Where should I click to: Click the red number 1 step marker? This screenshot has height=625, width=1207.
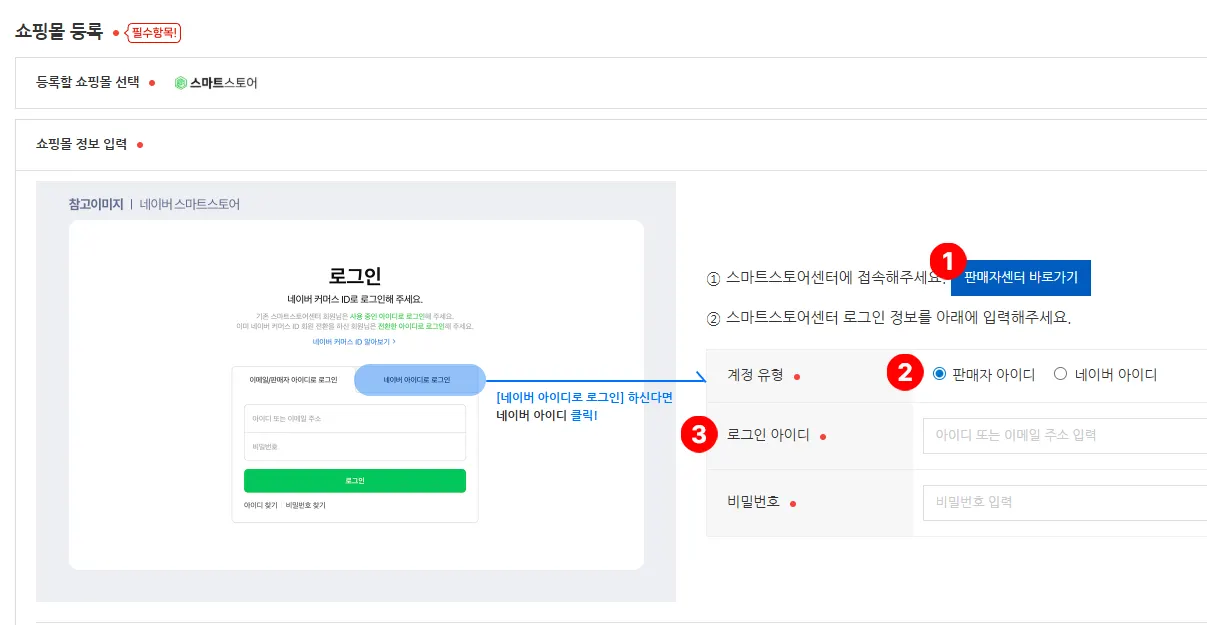click(947, 259)
